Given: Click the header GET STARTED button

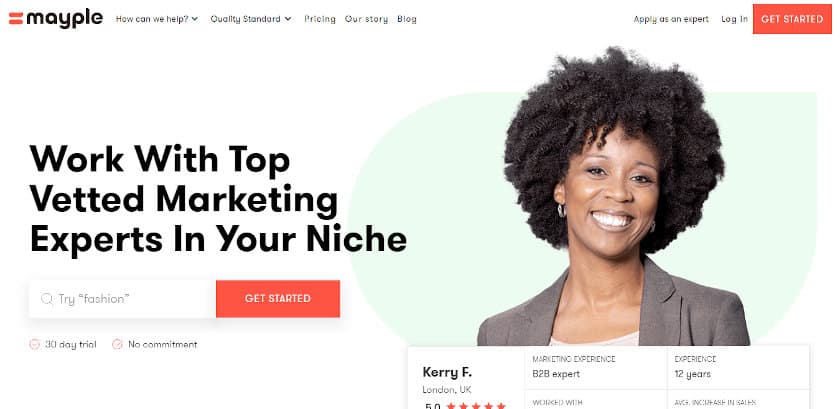Looking at the screenshot, I should [x=792, y=19].
